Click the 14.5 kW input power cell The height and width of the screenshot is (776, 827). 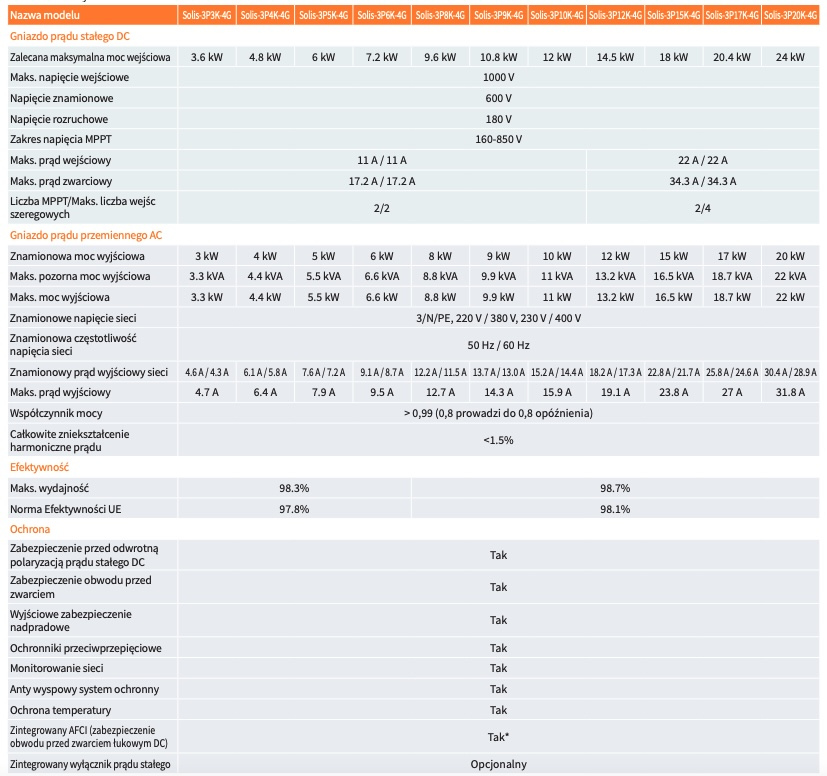(x=615, y=57)
